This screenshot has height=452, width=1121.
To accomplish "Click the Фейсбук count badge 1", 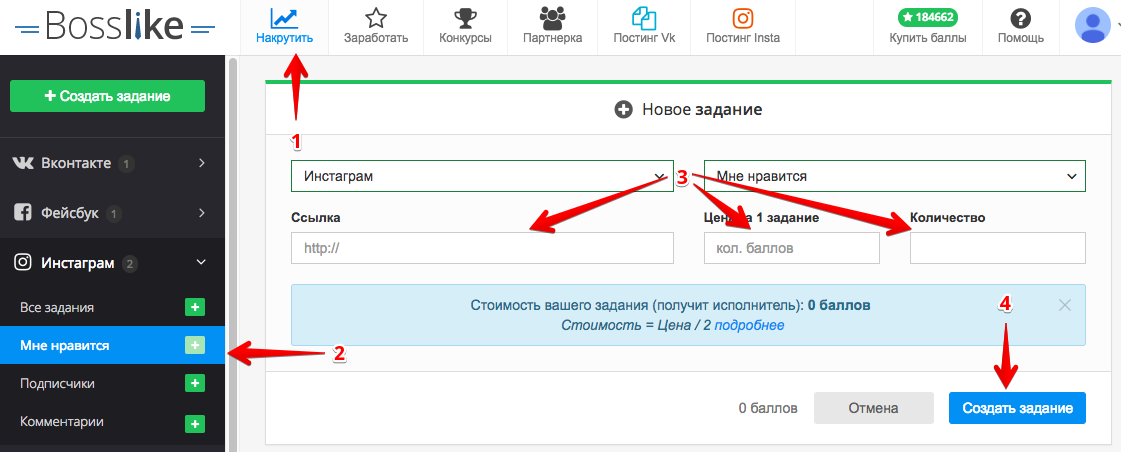I will (114, 213).
